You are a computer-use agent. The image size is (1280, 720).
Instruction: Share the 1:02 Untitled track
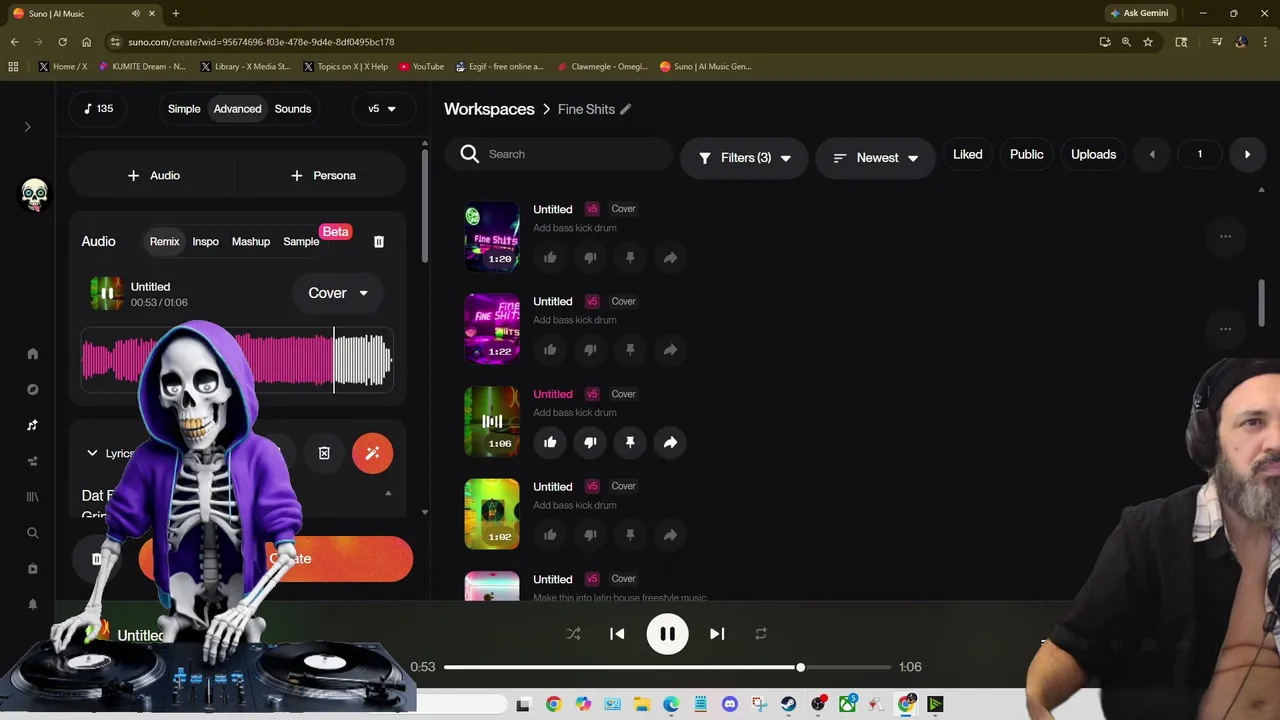click(670, 535)
